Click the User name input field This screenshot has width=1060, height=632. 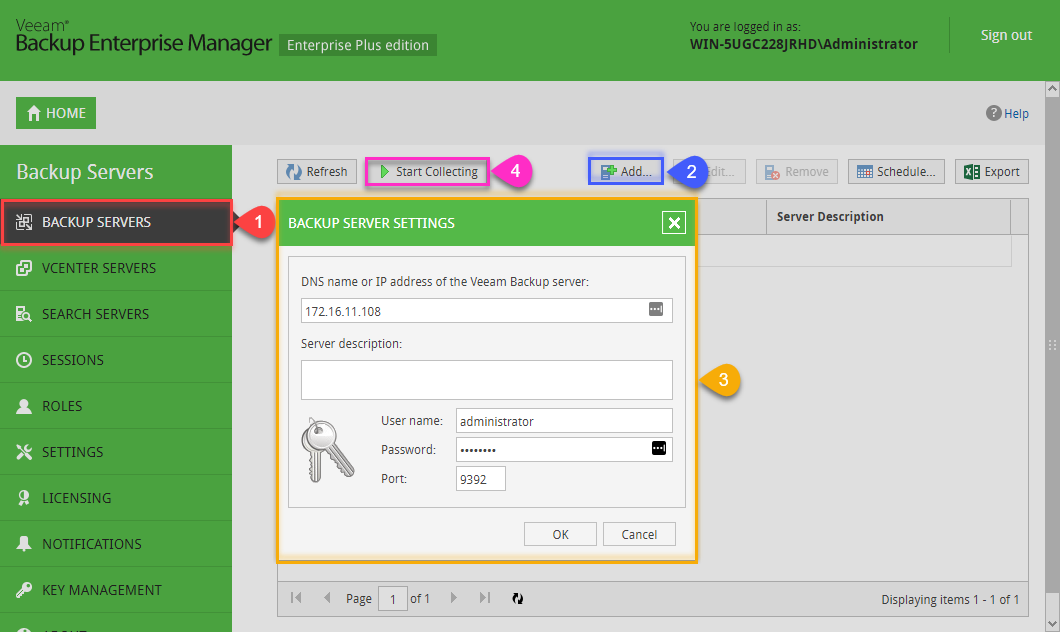(564, 421)
